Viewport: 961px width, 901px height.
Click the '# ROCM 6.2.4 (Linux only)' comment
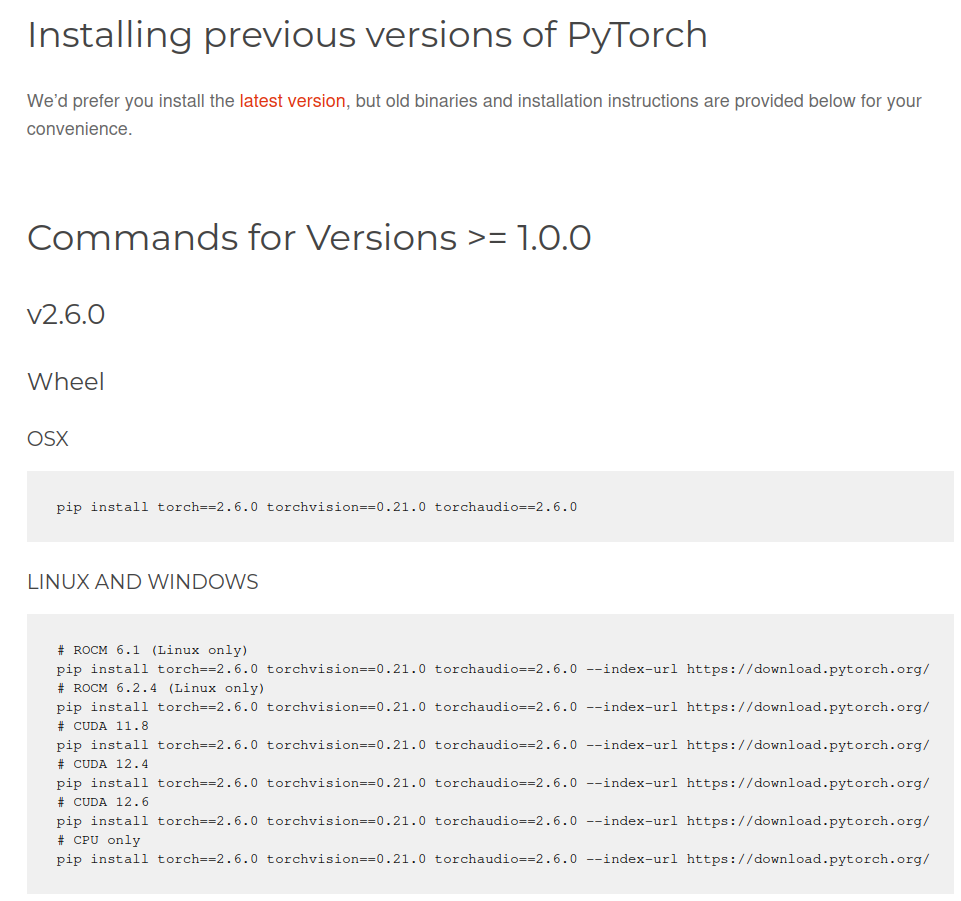pyautogui.click(x=161, y=688)
